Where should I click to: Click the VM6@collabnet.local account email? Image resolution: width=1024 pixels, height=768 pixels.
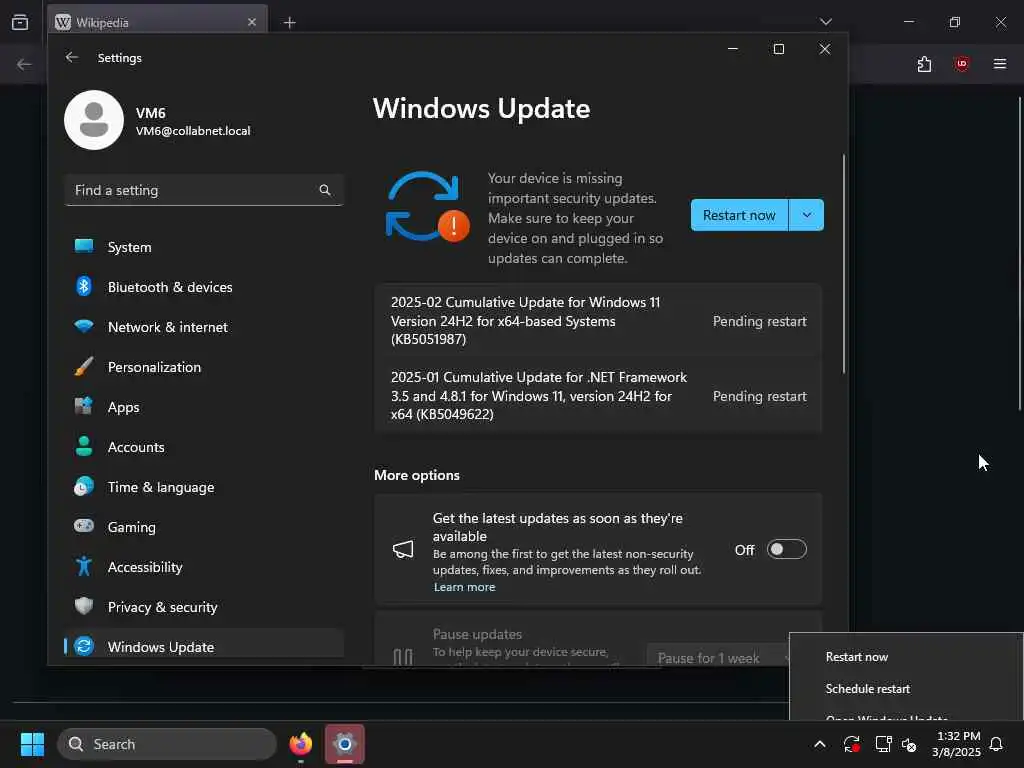[193, 131]
